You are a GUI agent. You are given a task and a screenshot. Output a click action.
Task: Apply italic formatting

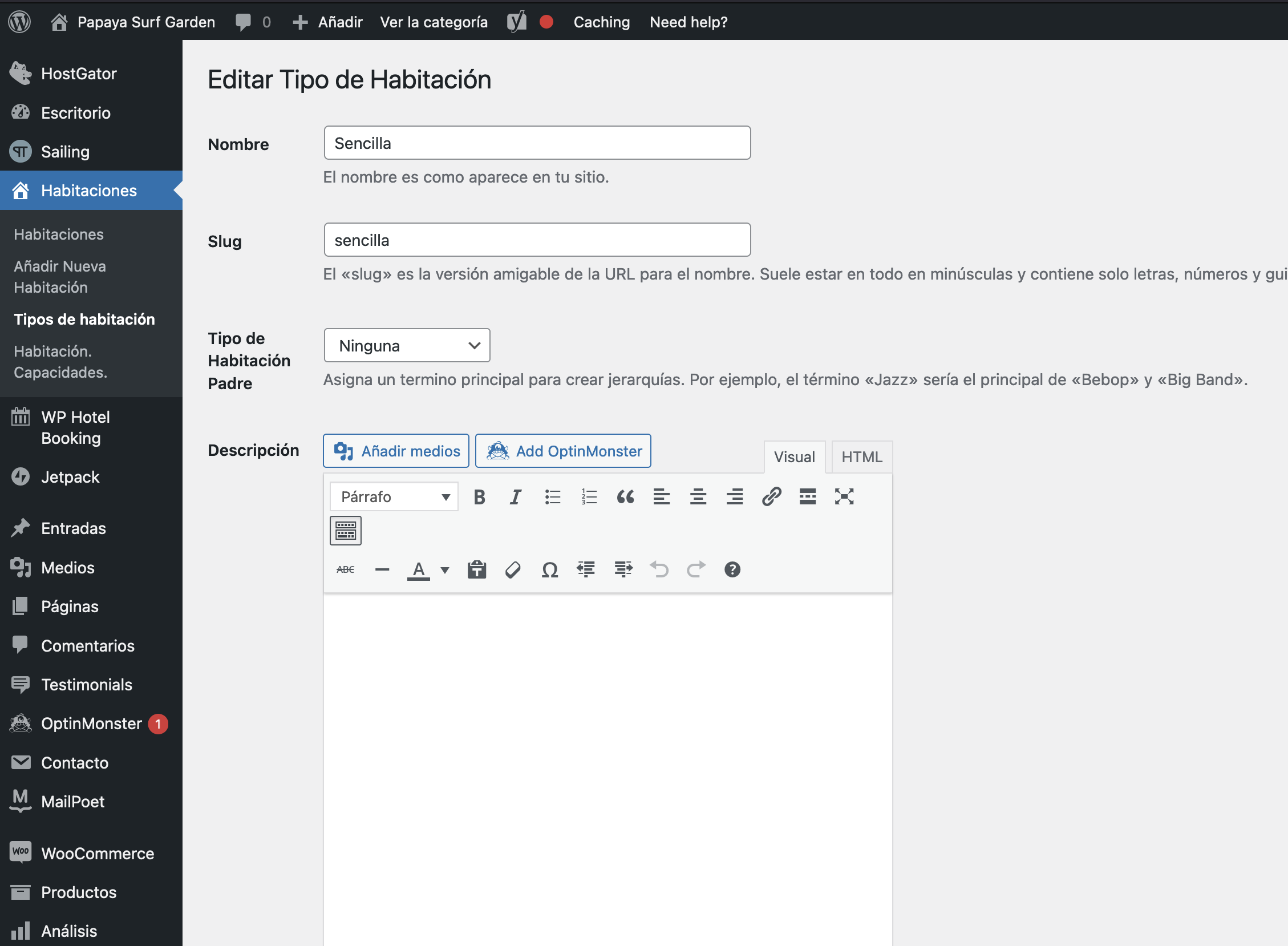tap(515, 497)
